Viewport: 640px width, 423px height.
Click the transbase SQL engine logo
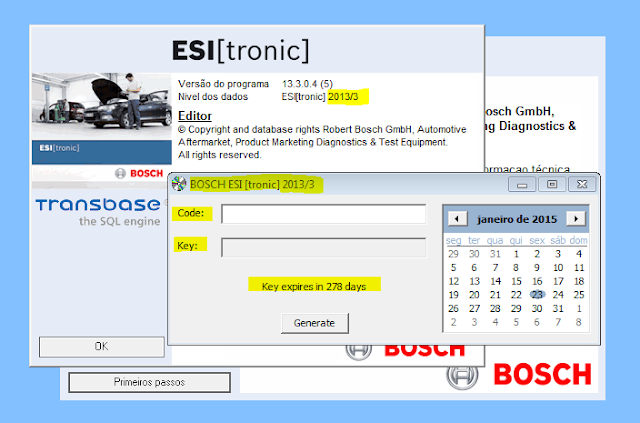(98, 212)
